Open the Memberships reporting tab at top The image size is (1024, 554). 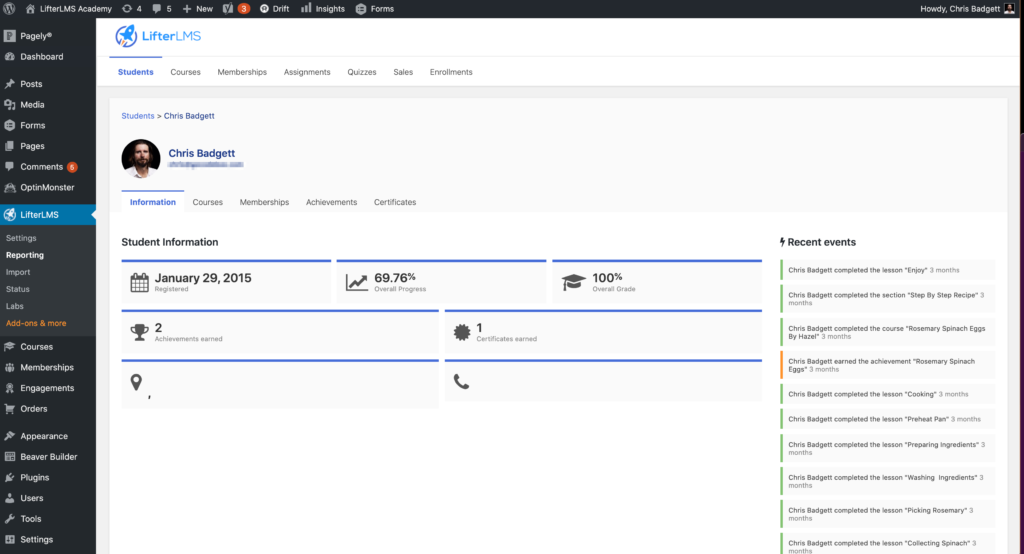point(242,72)
